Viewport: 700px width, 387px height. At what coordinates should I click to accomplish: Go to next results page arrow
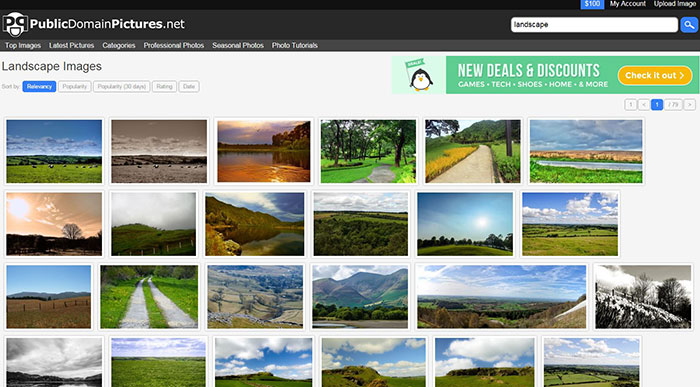pos(689,105)
